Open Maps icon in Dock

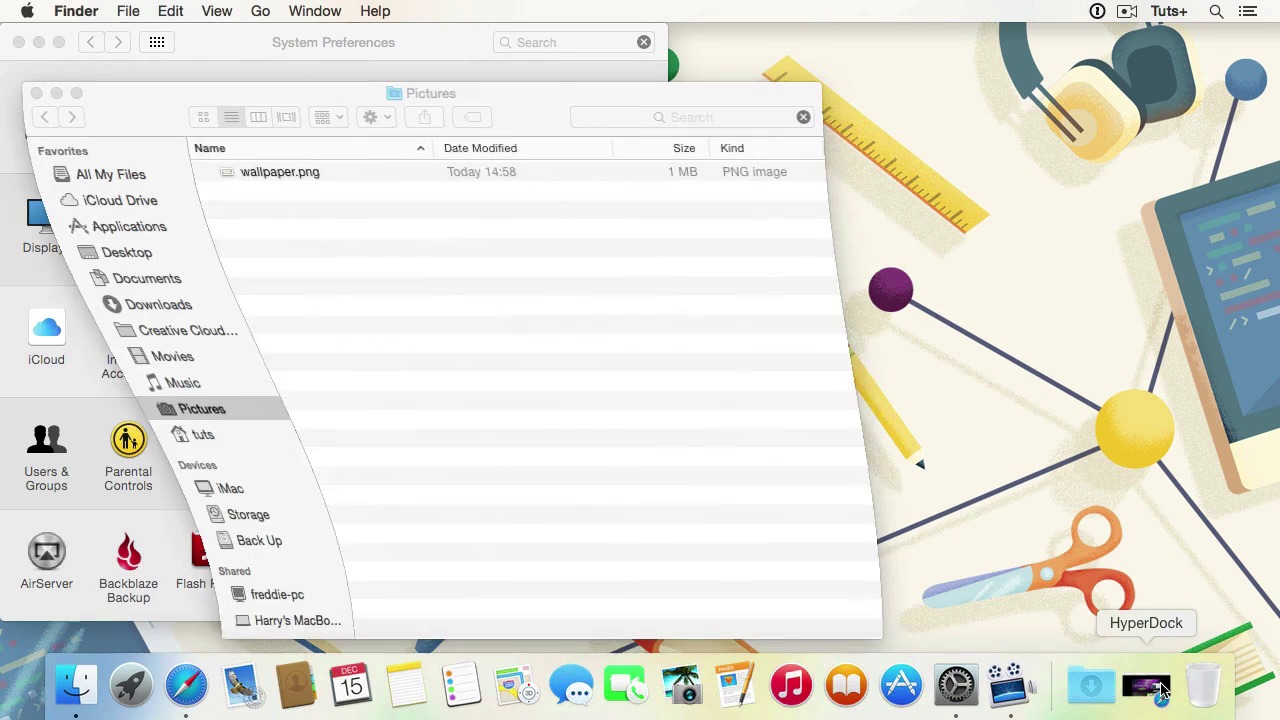click(x=516, y=686)
